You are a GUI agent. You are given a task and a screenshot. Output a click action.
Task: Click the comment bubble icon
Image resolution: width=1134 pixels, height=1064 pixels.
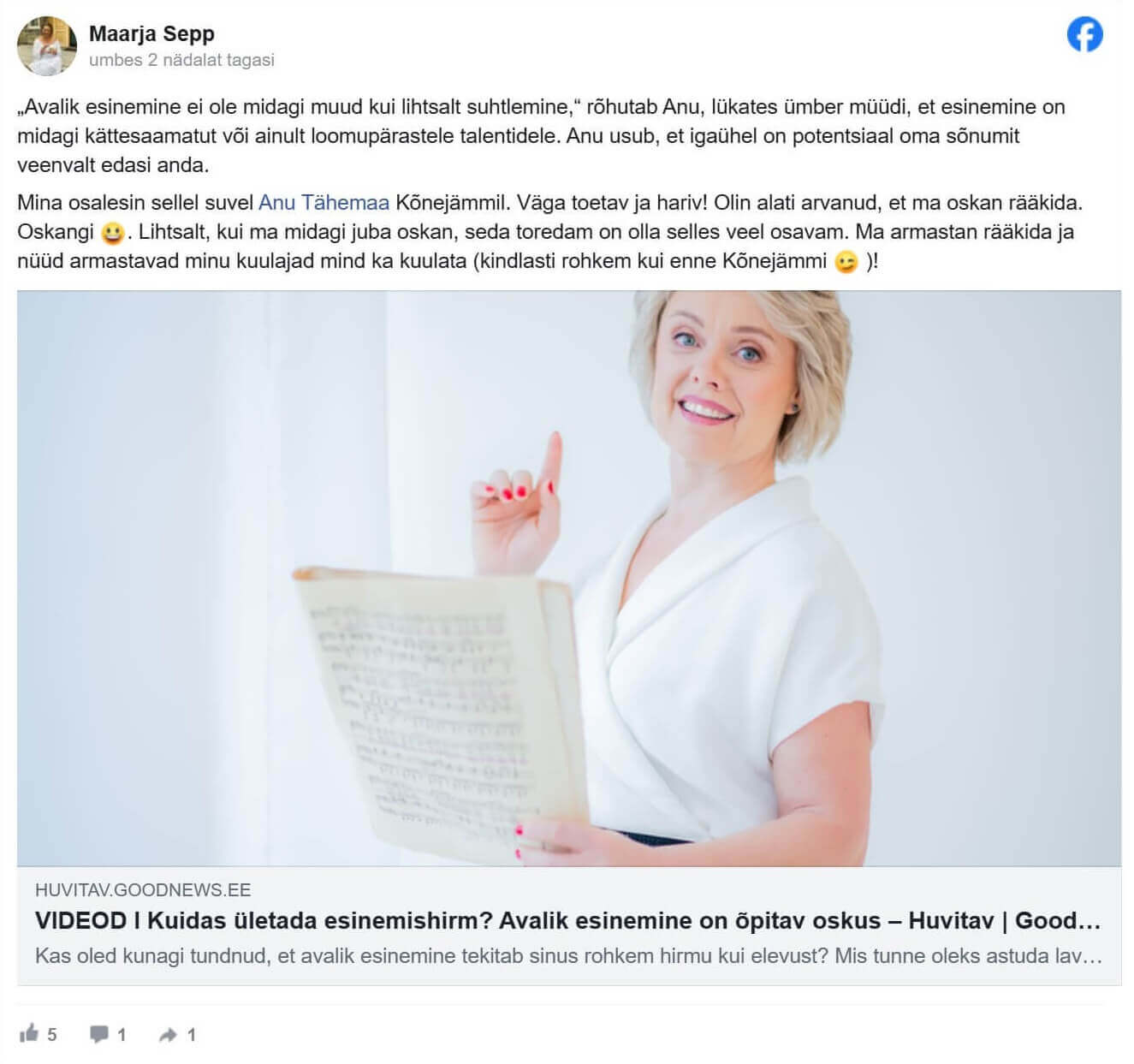coord(99,1034)
